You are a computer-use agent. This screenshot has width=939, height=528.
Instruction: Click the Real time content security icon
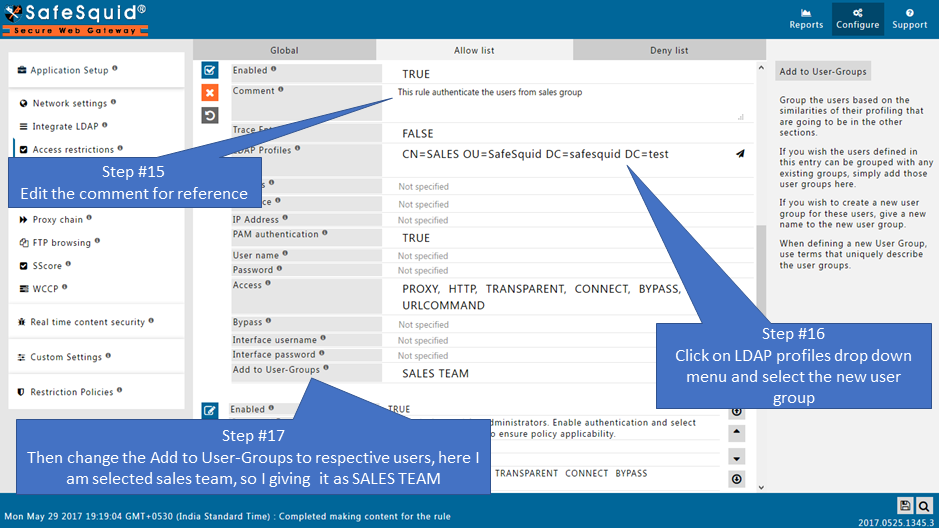coord(22,322)
